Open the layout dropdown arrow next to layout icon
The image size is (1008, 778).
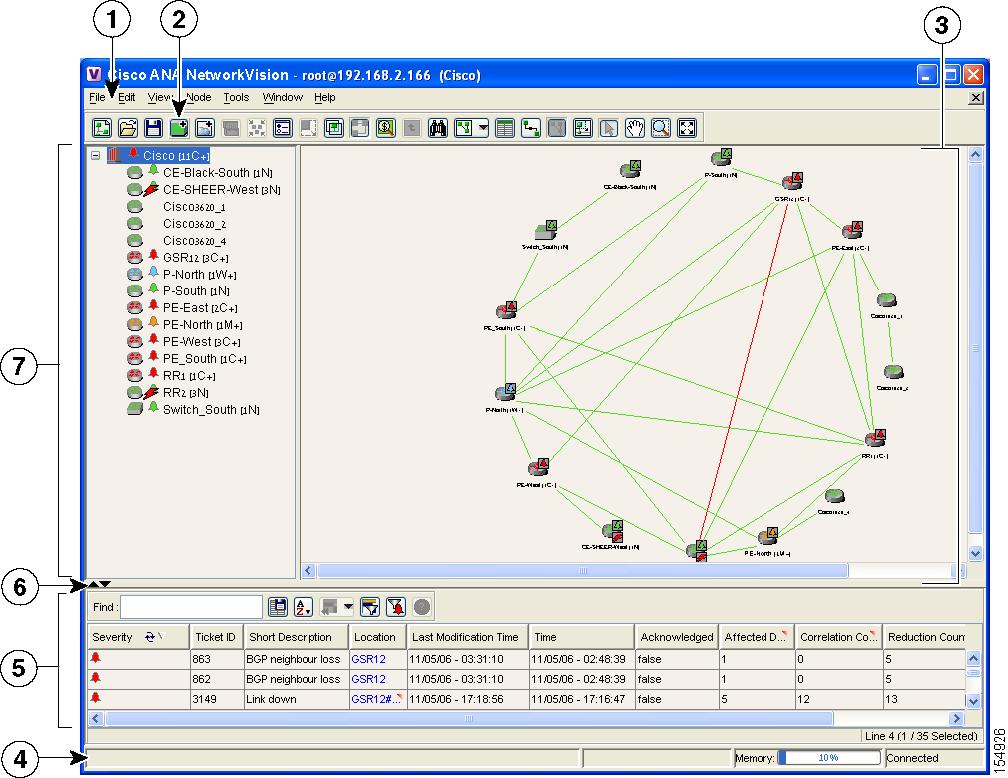click(x=483, y=128)
